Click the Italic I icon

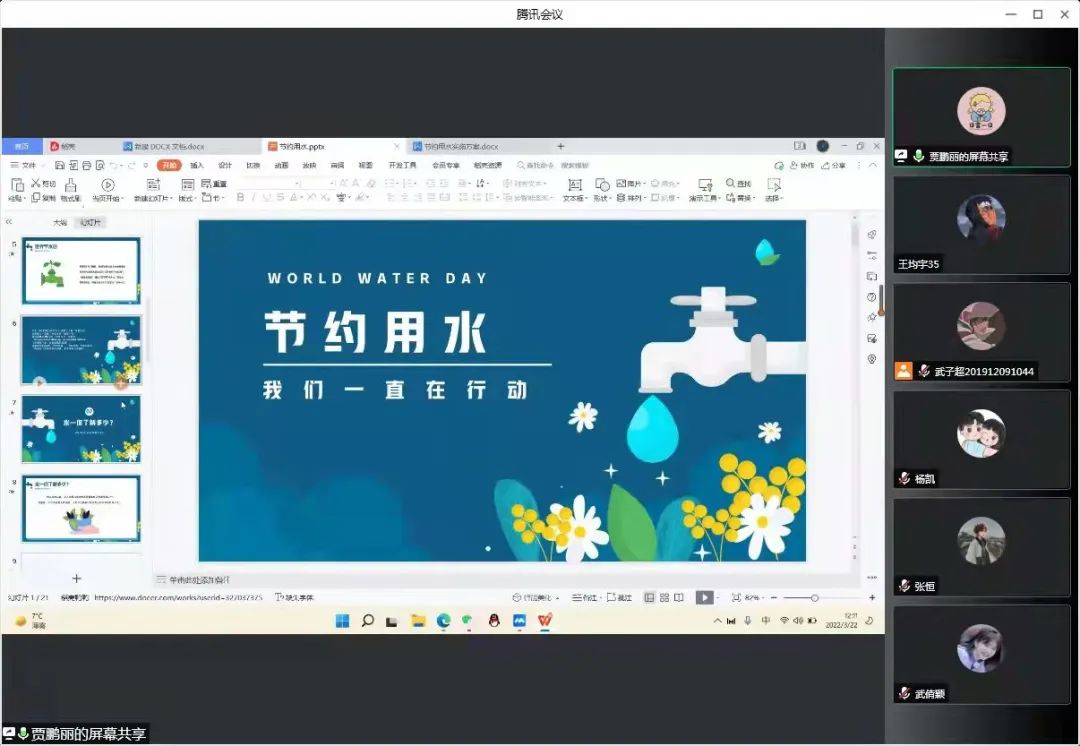coord(253,198)
